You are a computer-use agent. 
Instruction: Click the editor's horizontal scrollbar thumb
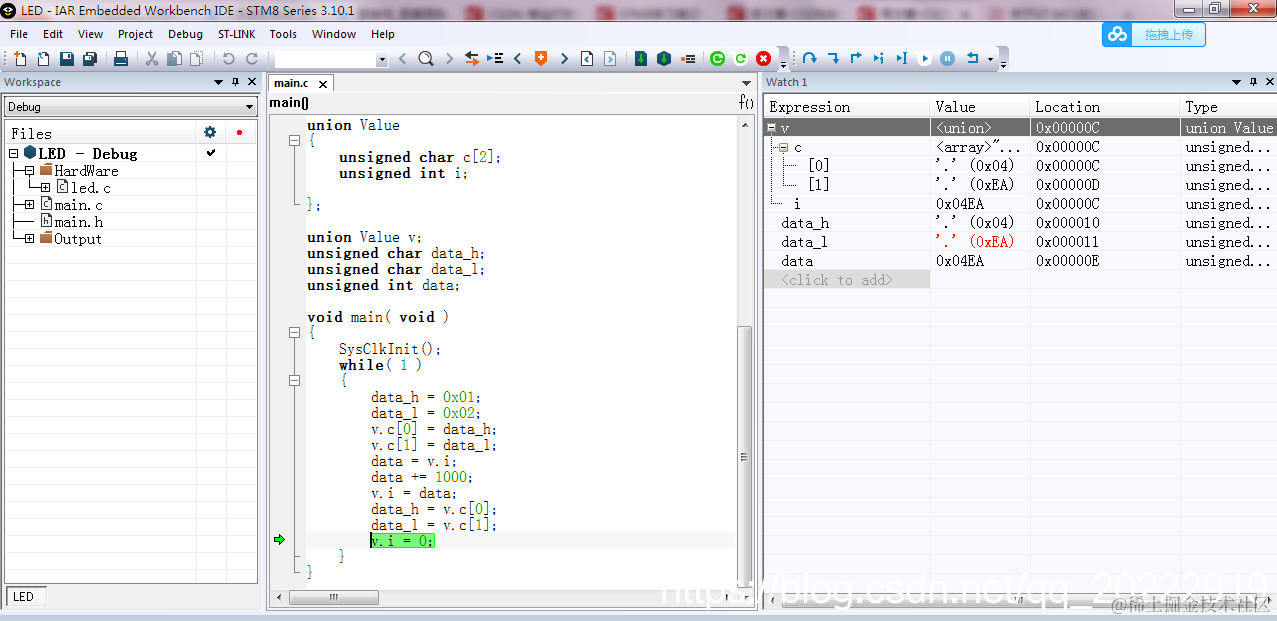coord(334,598)
